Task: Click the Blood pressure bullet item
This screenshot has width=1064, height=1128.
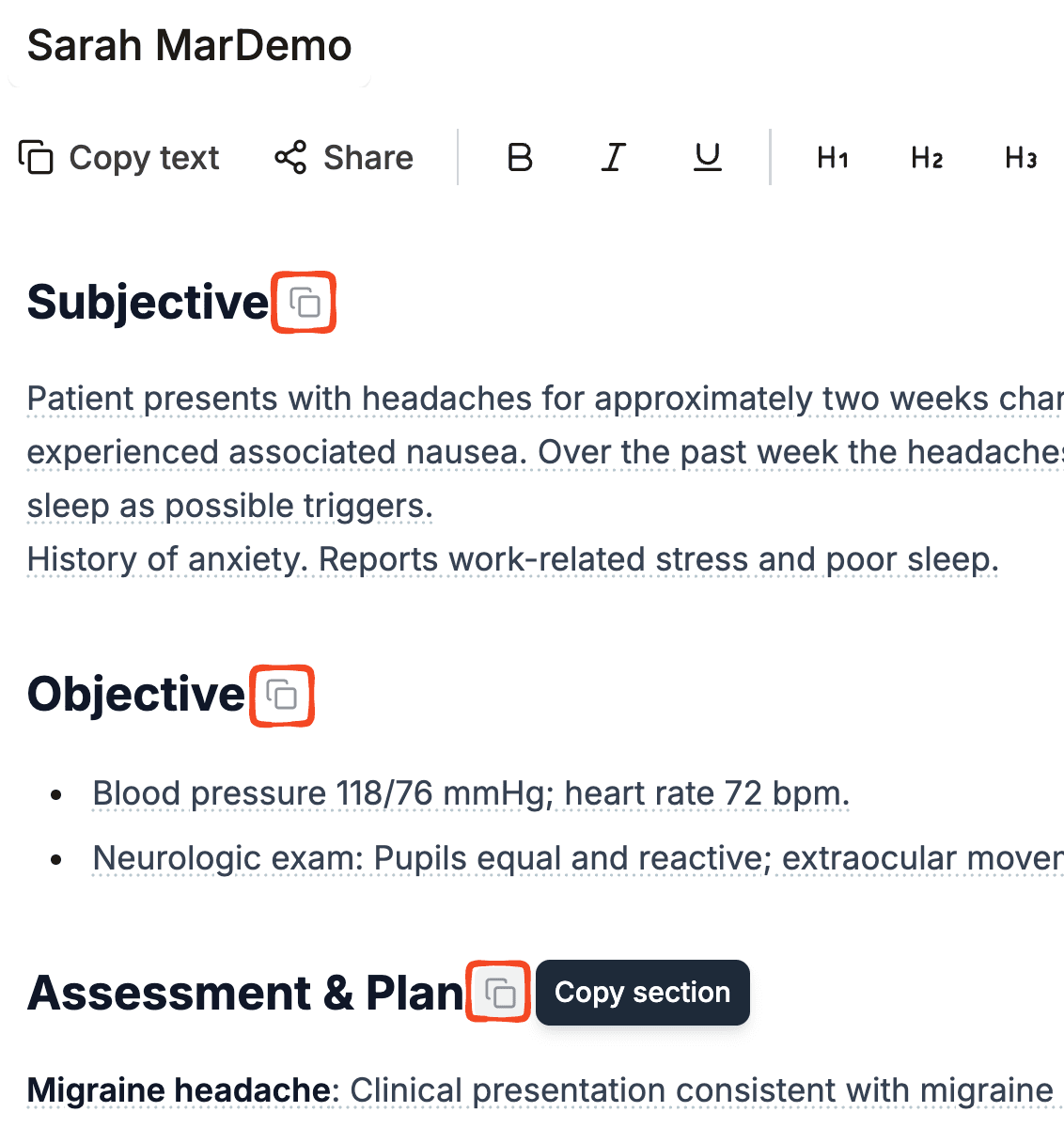Action: point(470,793)
